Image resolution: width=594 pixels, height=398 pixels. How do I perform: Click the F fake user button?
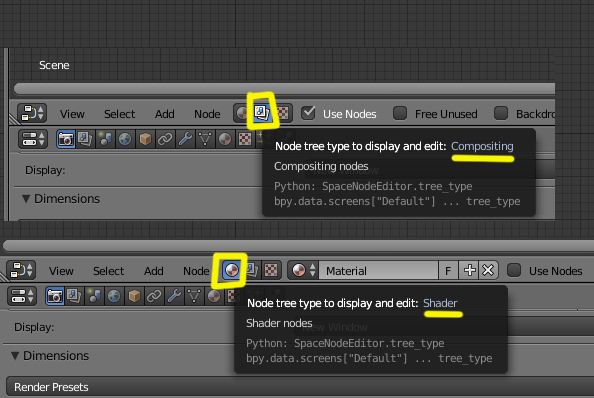tap(448, 270)
